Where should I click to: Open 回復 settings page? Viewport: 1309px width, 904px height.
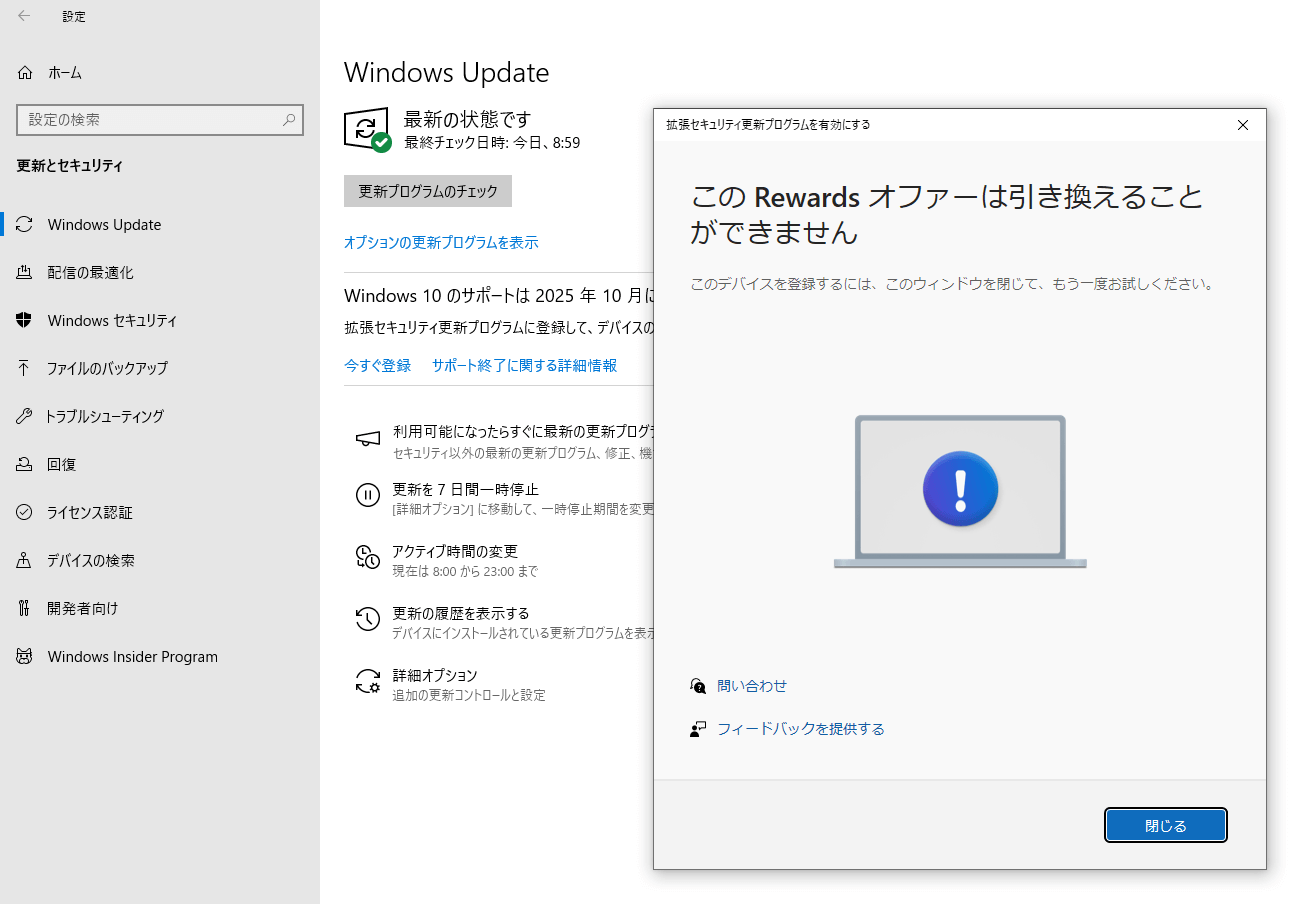point(62,465)
